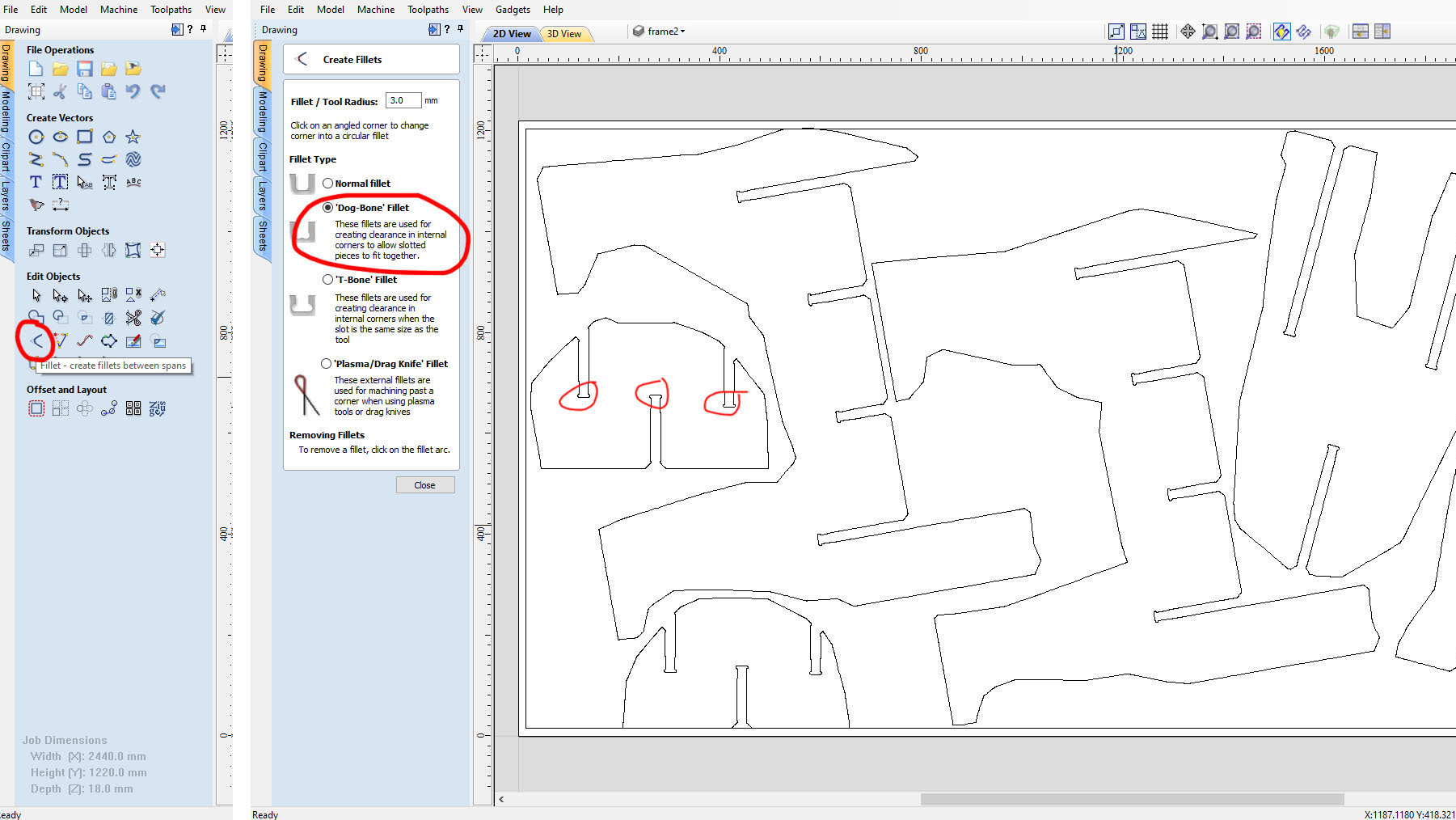Click the Undo arrow icon

(x=133, y=91)
